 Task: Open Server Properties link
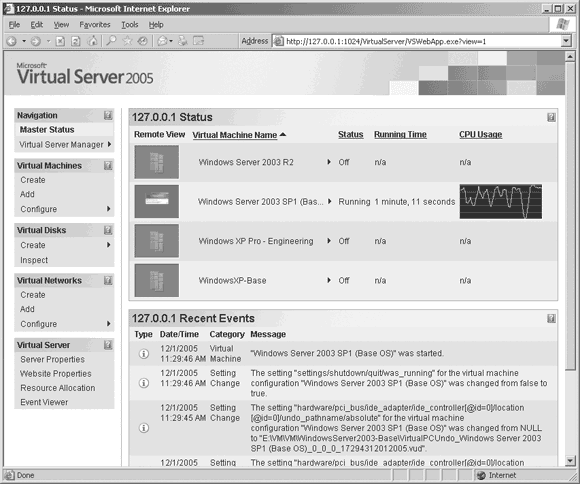53,359
